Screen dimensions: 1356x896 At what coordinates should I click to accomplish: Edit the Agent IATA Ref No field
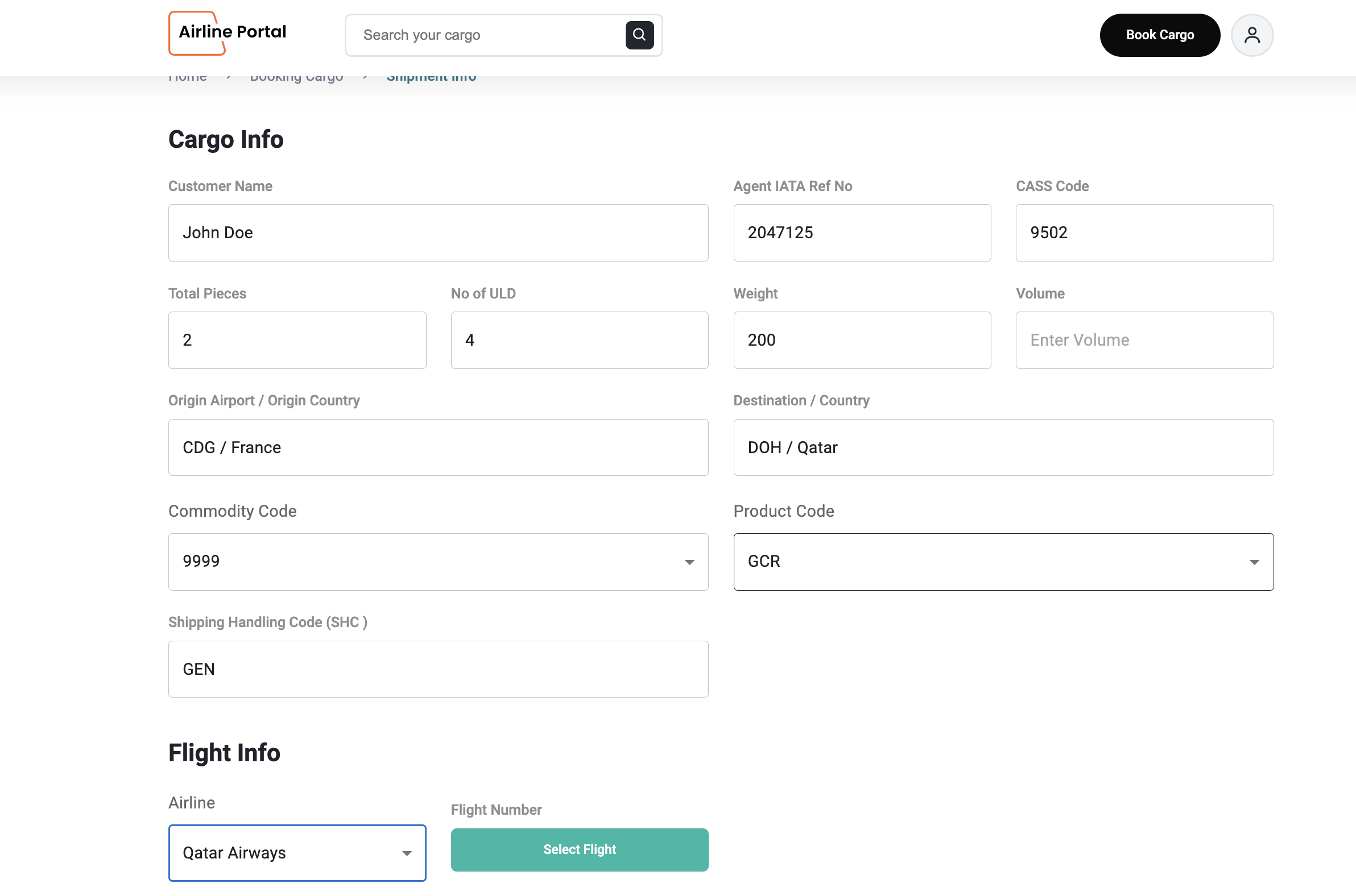click(x=862, y=233)
